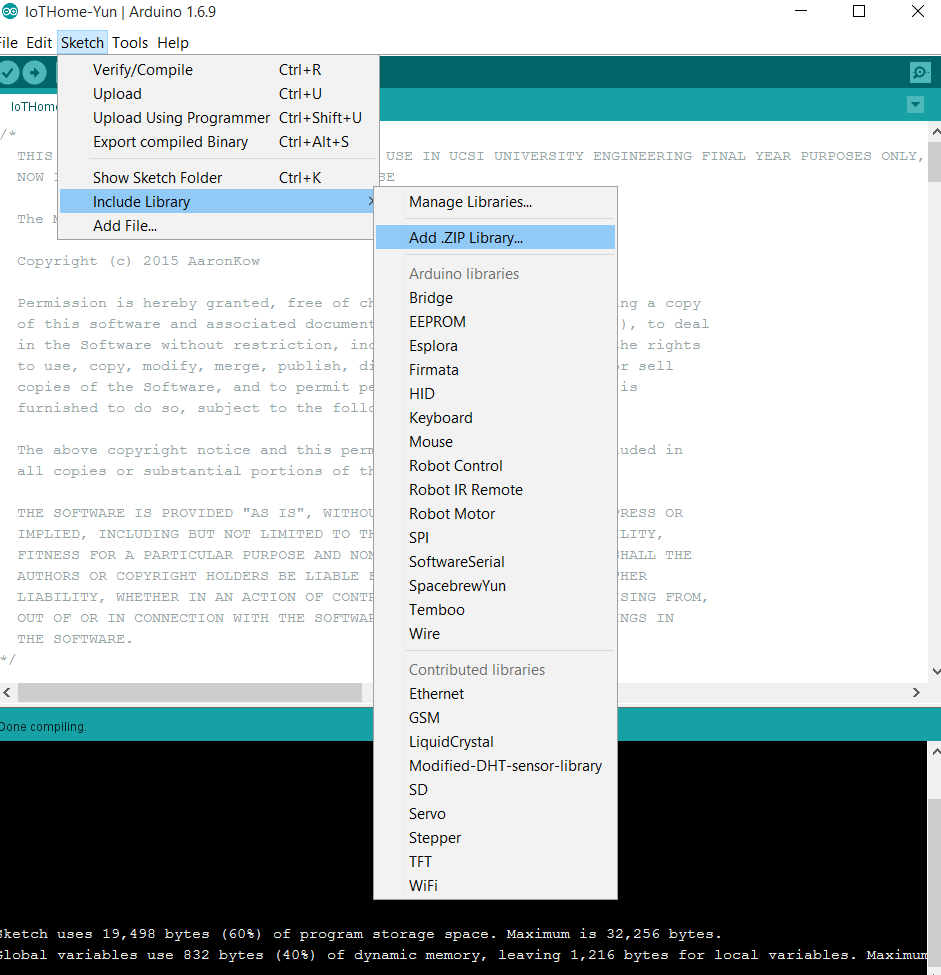Click the Verify checkmark toolbar icon
The width and height of the screenshot is (941, 975).
pos(7,73)
